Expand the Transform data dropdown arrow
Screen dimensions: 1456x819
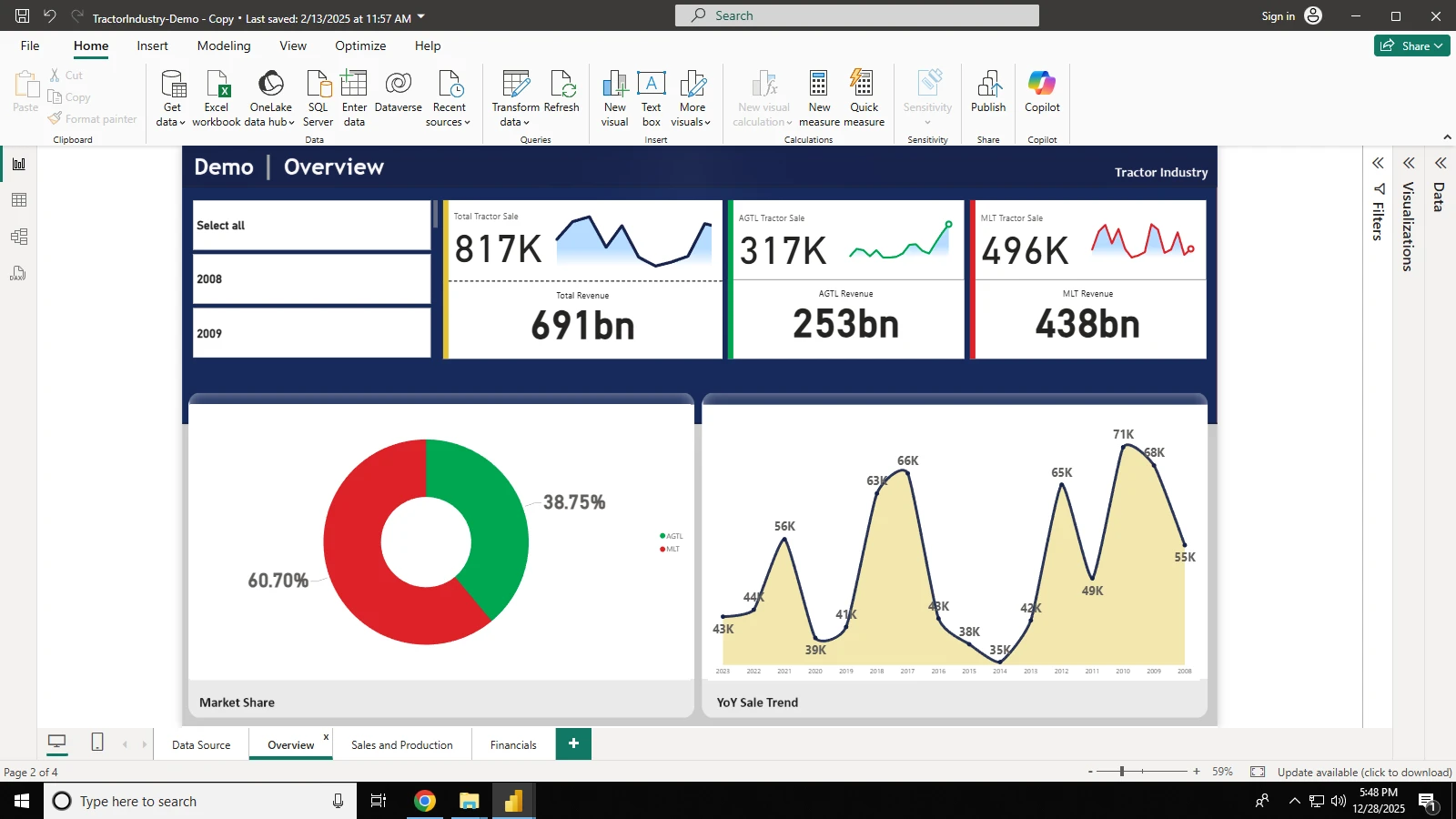click(526, 122)
